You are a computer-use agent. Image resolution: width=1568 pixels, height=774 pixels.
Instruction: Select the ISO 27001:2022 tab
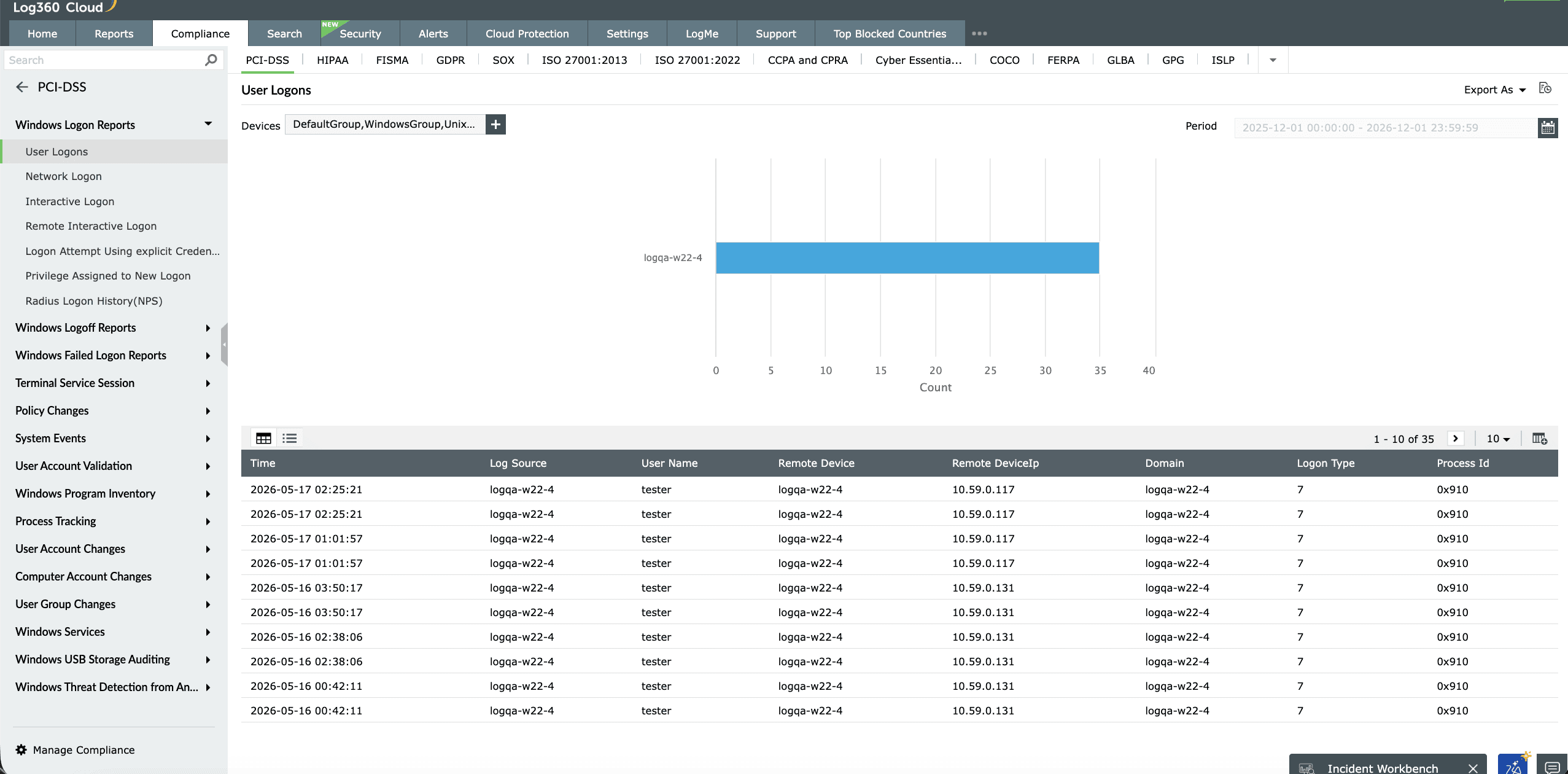coord(697,60)
